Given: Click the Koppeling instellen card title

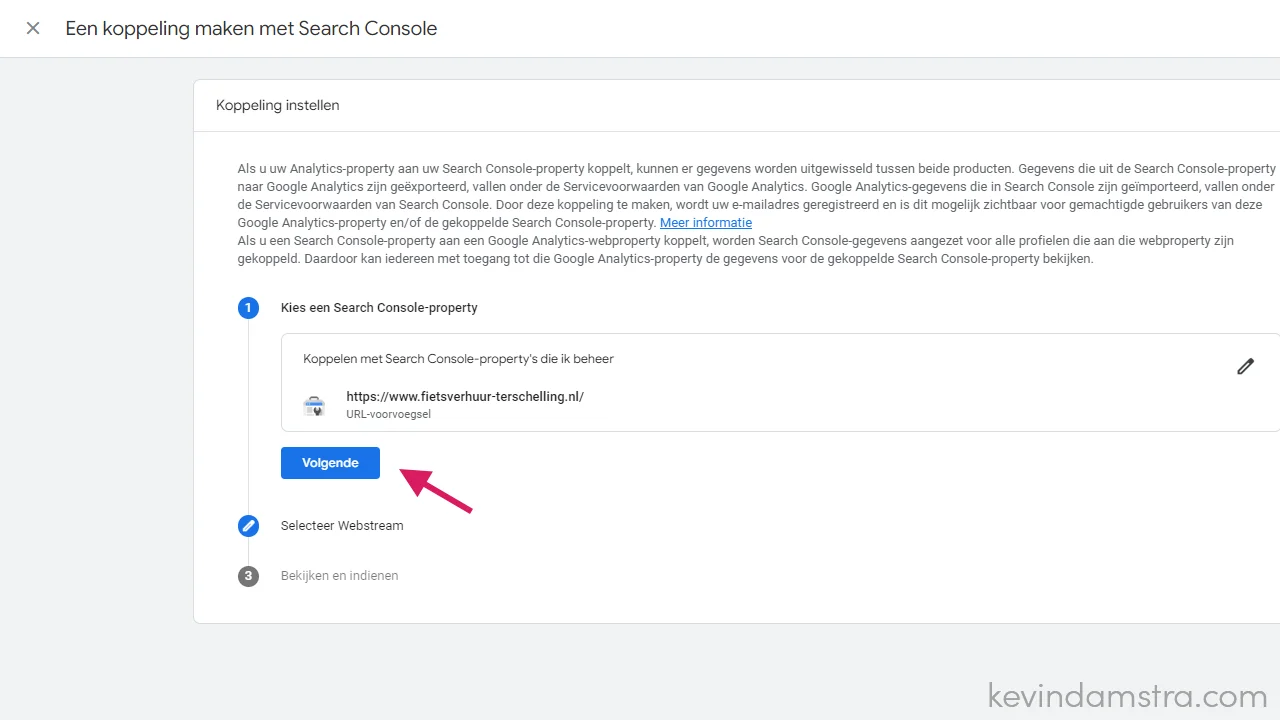Looking at the screenshot, I should coord(278,105).
